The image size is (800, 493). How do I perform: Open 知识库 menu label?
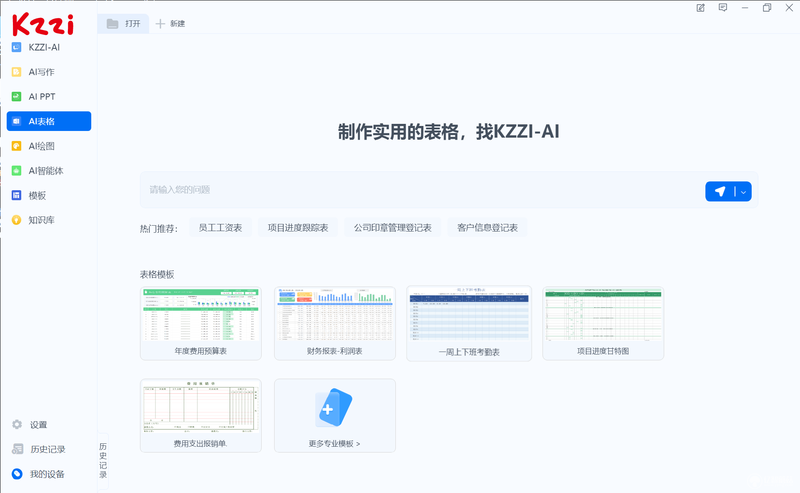point(41,220)
